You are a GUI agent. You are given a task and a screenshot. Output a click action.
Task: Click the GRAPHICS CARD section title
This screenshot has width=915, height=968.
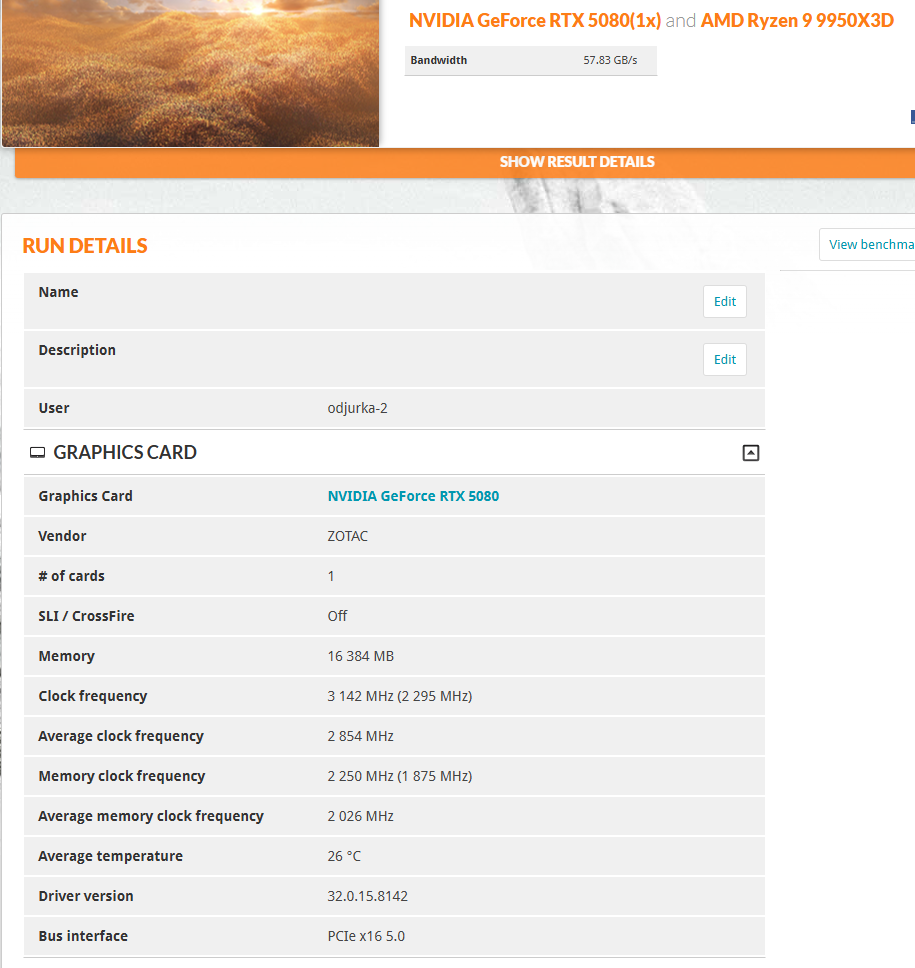pyautogui.click(x=125, y=453)
